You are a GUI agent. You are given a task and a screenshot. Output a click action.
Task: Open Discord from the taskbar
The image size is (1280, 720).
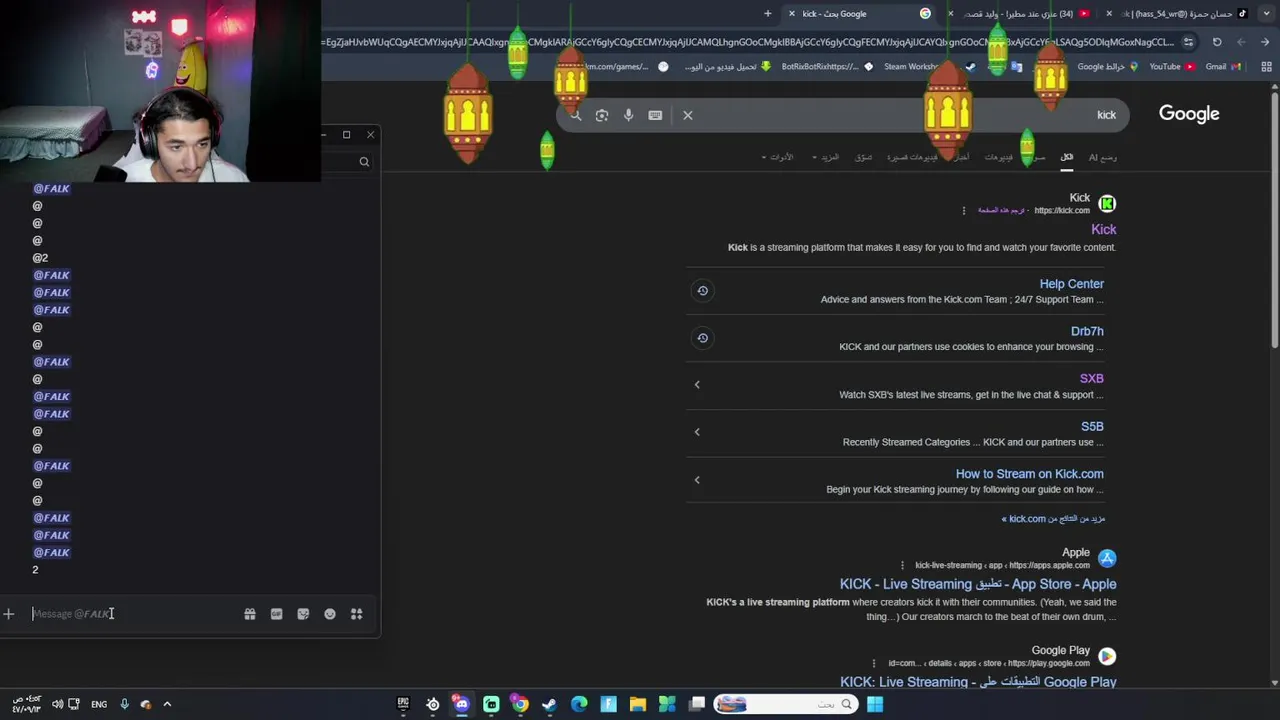point(461,704)
